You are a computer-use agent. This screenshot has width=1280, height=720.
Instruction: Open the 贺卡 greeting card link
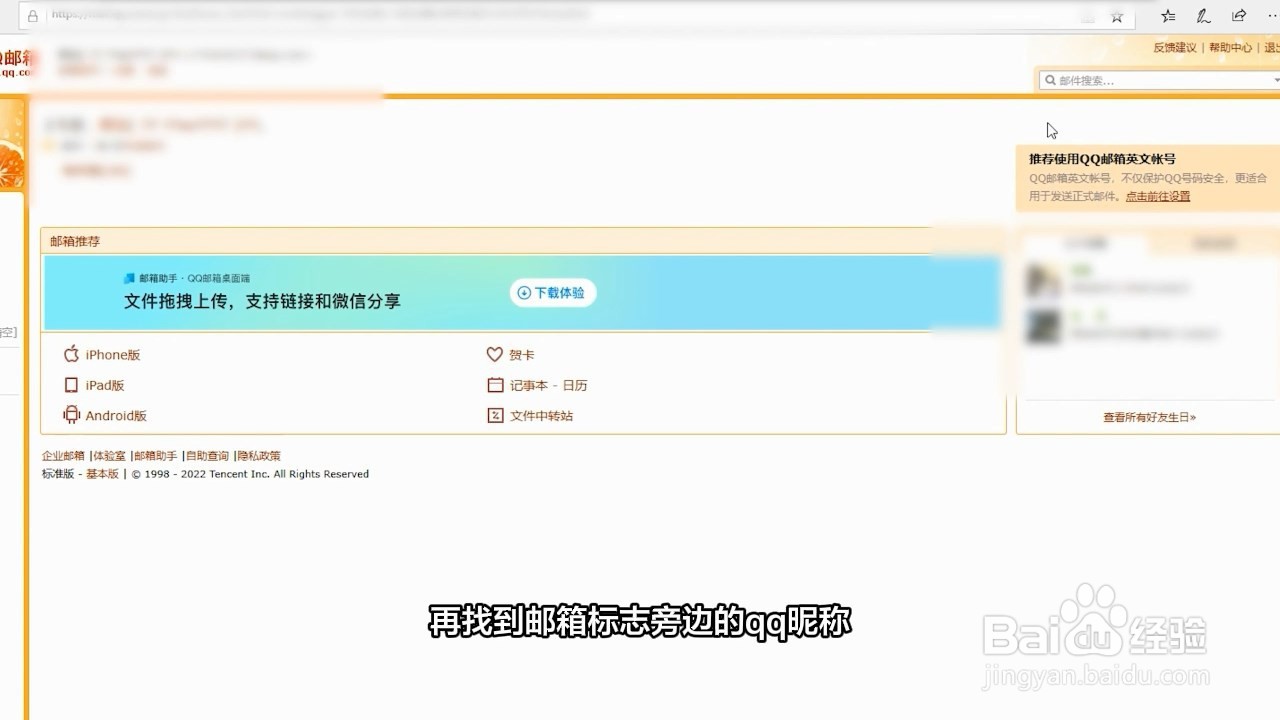(x=522, y=355)
